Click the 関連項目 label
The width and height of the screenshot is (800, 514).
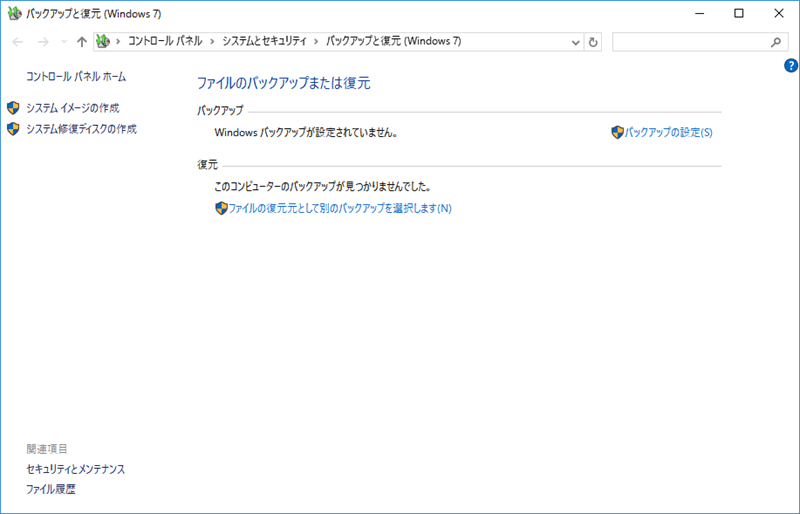[47, 449]
